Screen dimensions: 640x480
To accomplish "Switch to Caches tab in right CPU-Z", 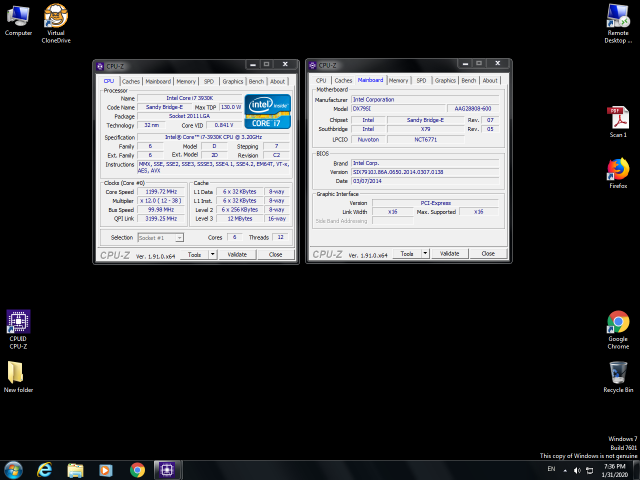I will click(343, 80).
